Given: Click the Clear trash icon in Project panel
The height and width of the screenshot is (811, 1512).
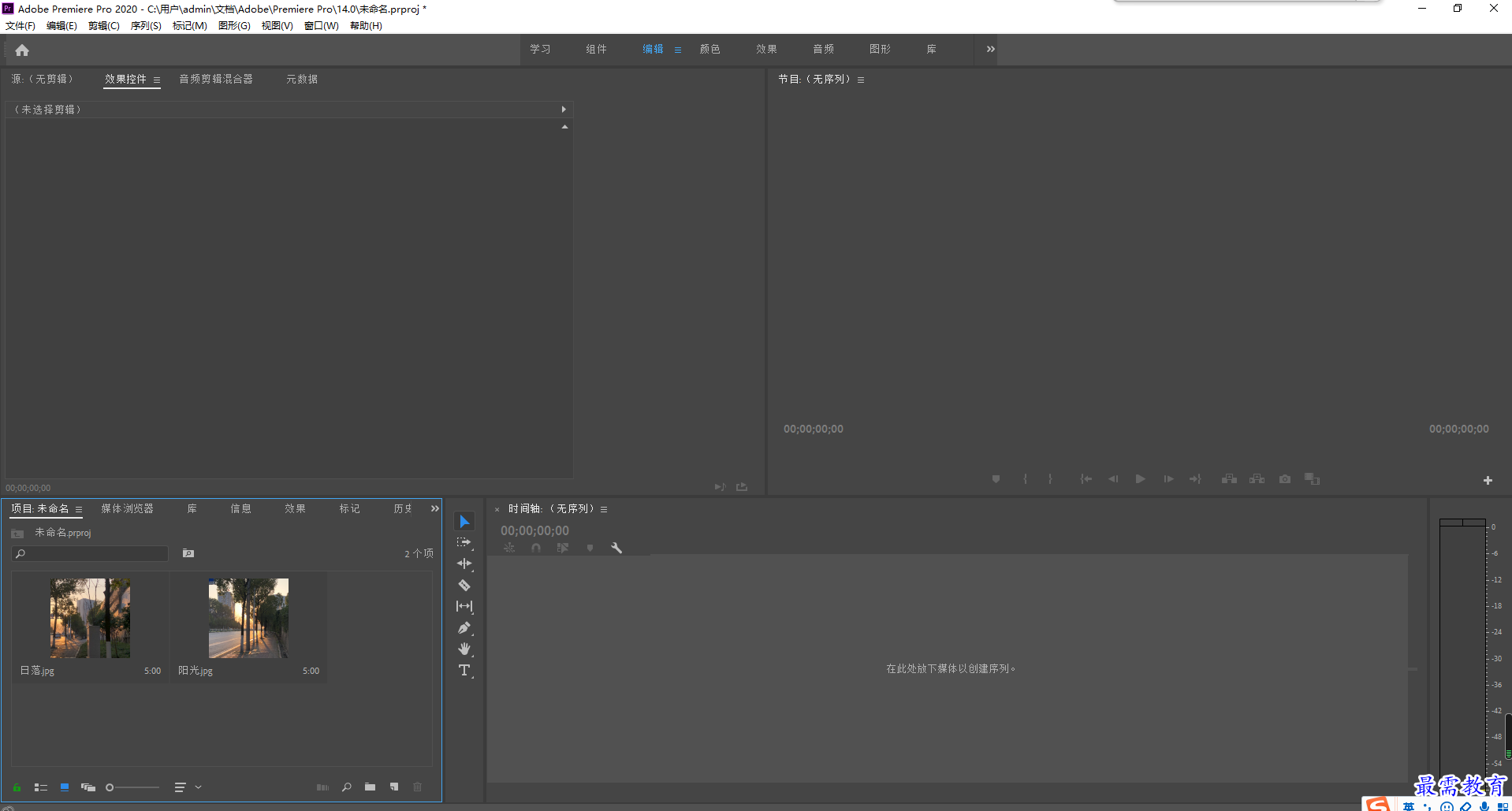Looking at the screenshot, I should click(x=418, y=787).
